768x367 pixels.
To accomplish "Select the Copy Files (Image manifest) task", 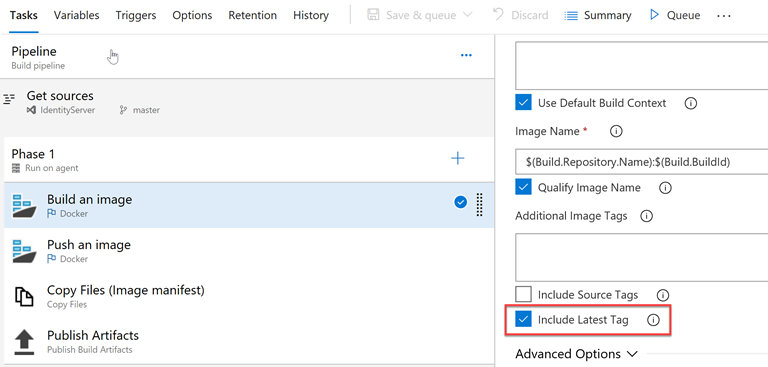I will pos(249,296).
